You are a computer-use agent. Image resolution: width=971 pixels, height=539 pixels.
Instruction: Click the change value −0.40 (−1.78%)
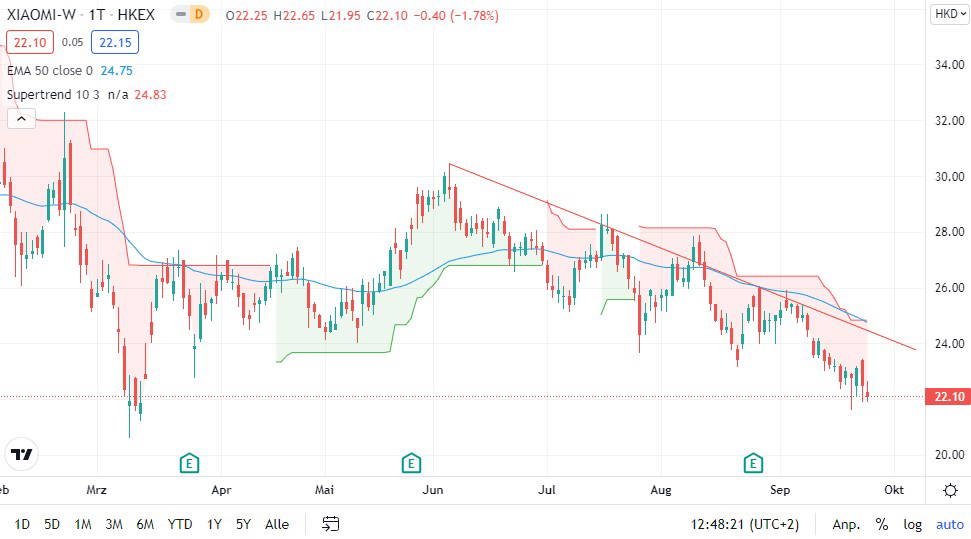point(456,15)
